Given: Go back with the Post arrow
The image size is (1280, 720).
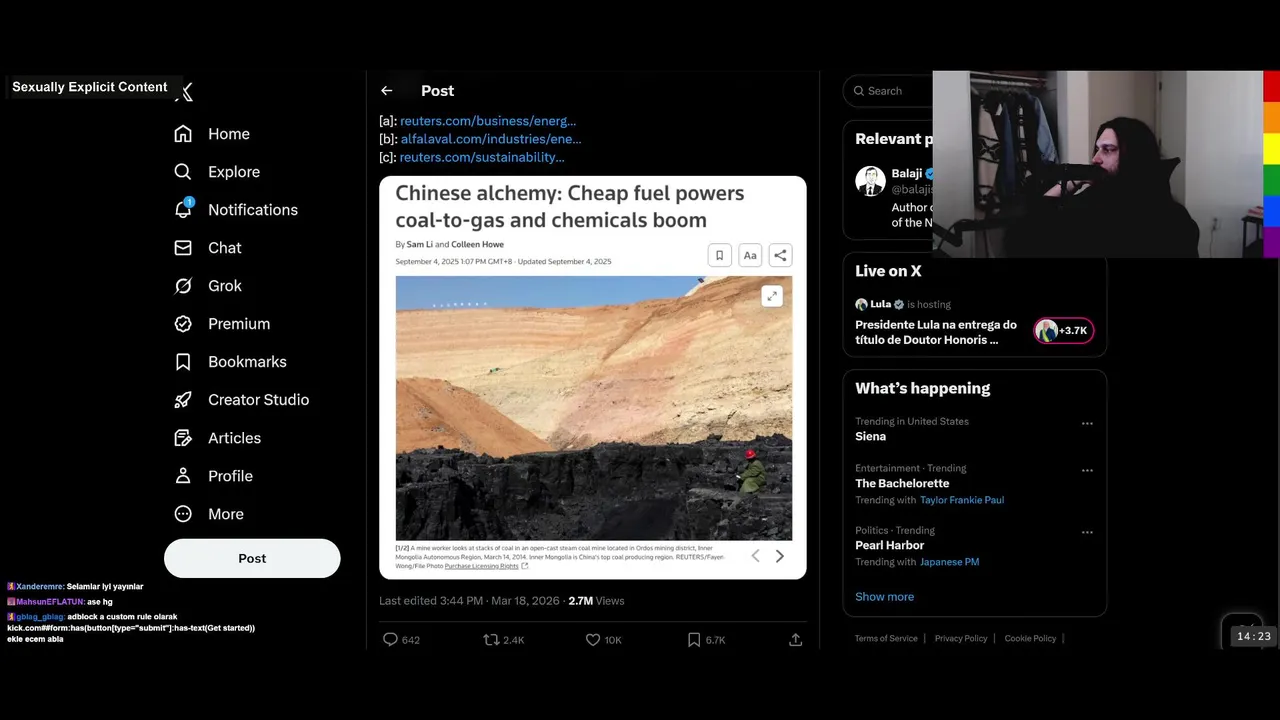Looking at the screenshot, I should pos(386,91).
